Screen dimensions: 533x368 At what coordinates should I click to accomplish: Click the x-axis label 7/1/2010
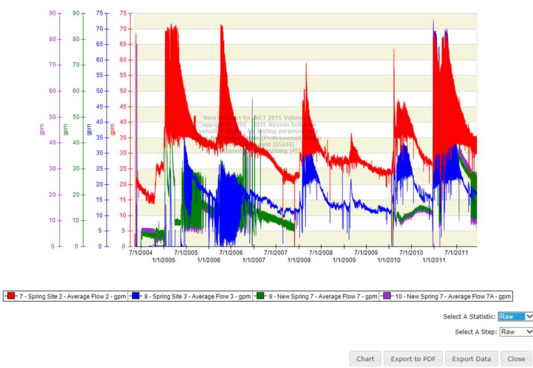click(411, 253)
